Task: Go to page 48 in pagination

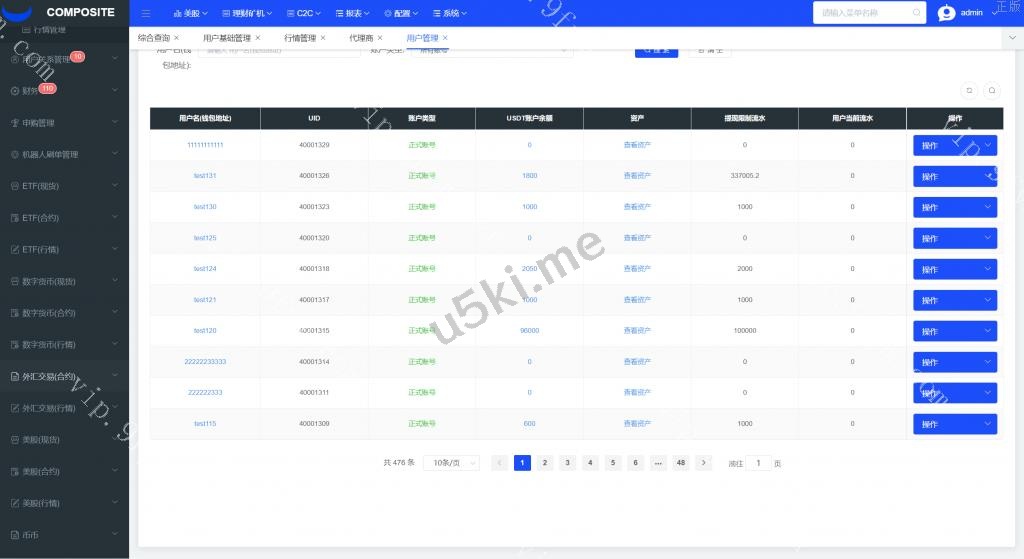Action: (681, 463)
